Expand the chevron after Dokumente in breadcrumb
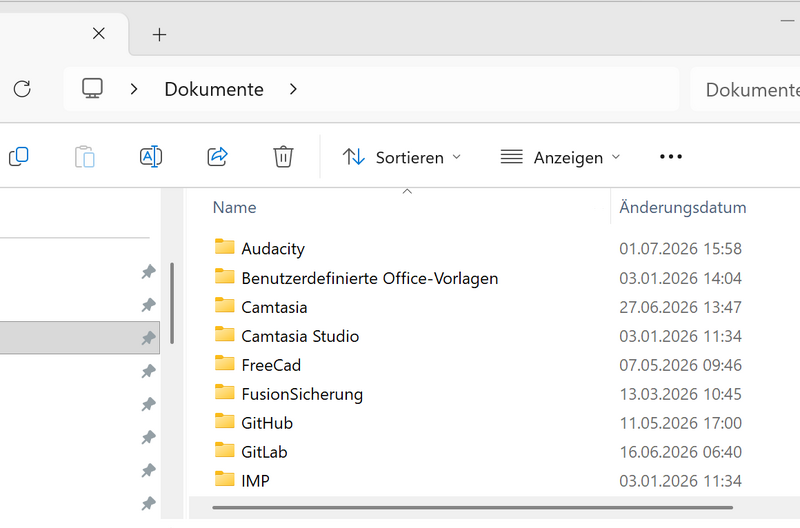The width and height of the screenshot is (800, 528). tap(293, 89)
